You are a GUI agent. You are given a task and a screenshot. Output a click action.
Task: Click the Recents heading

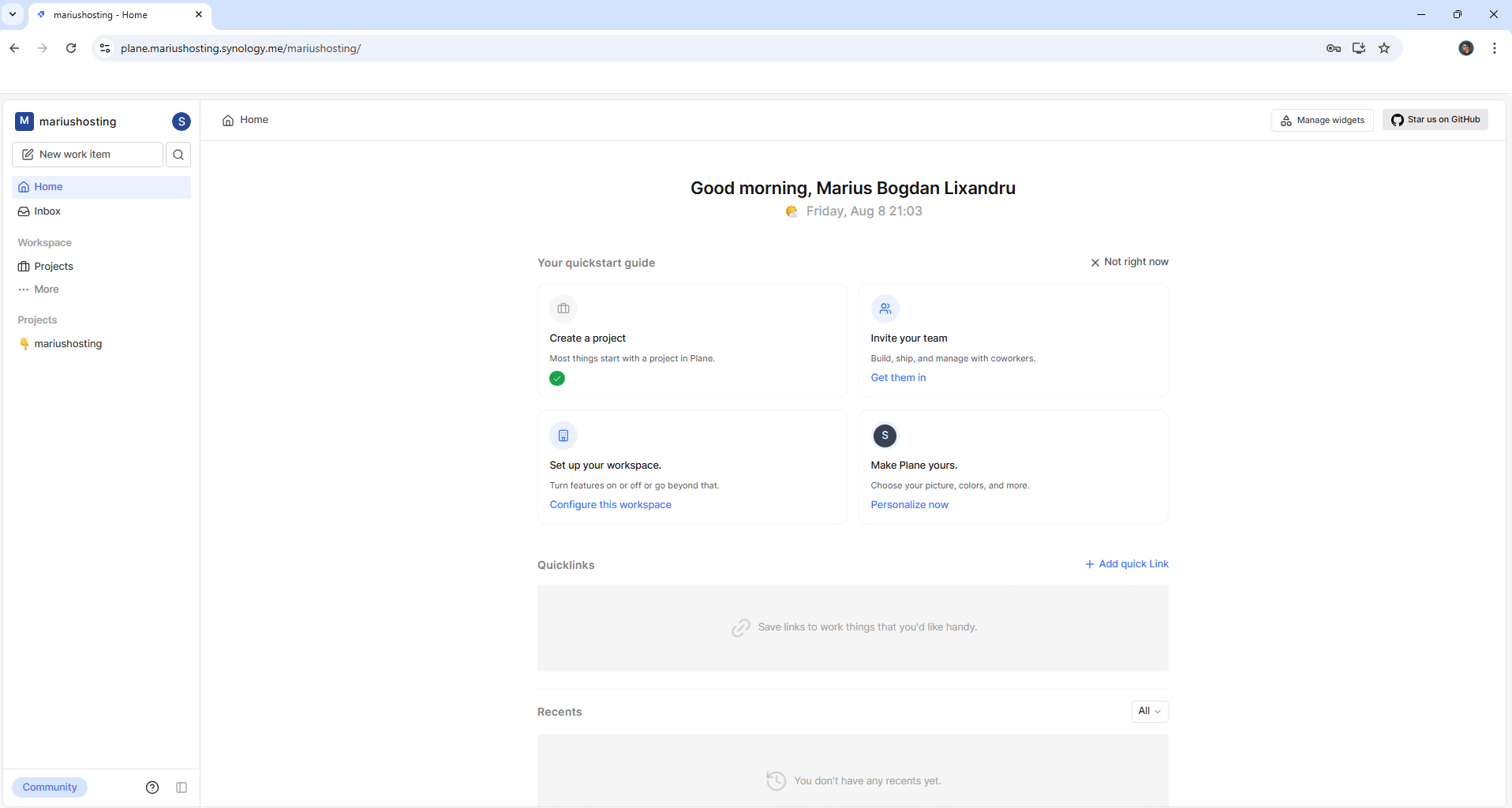pos(560,712)
